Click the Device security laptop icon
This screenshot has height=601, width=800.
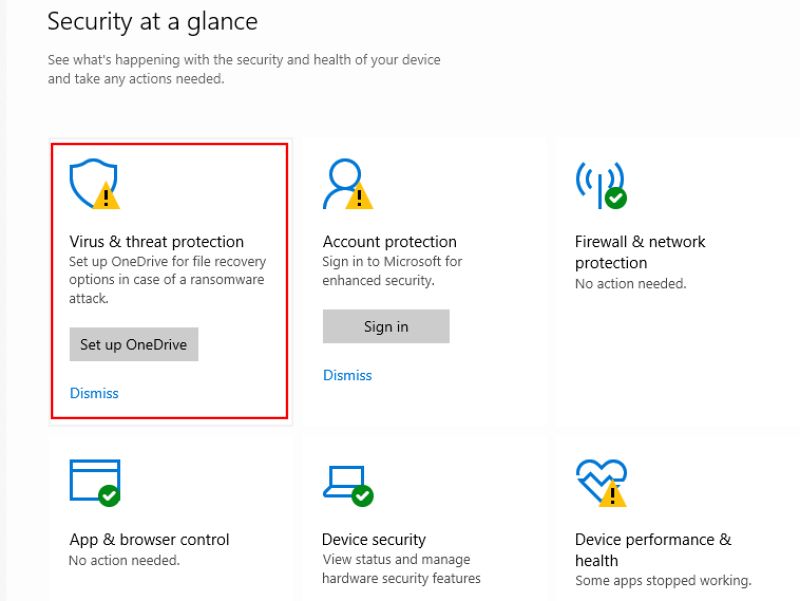click(348, 485)
